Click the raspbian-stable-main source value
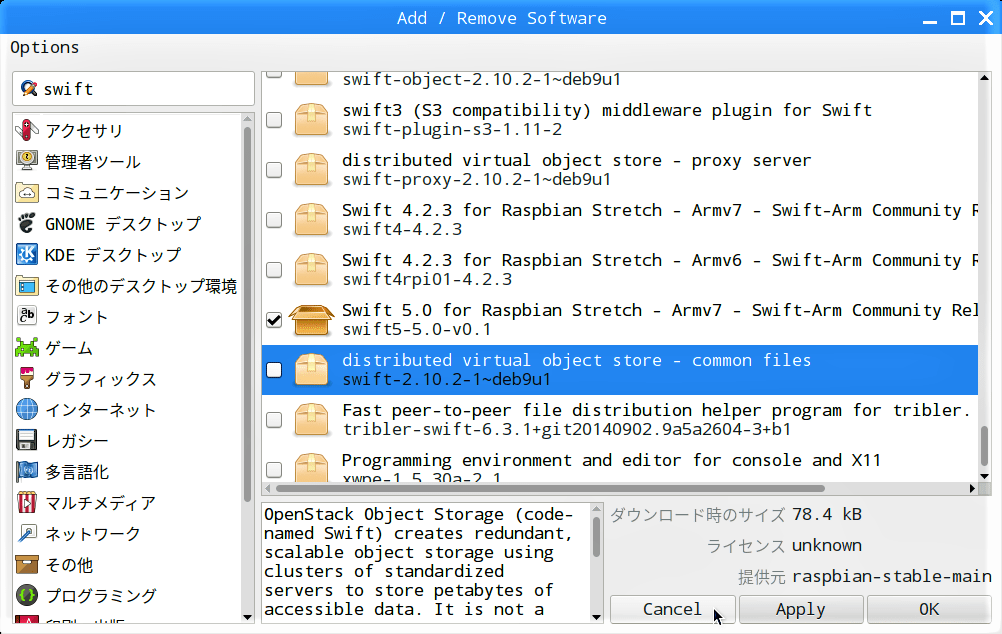This screenshot has width=1002, height=634. (x=891, y=576)
